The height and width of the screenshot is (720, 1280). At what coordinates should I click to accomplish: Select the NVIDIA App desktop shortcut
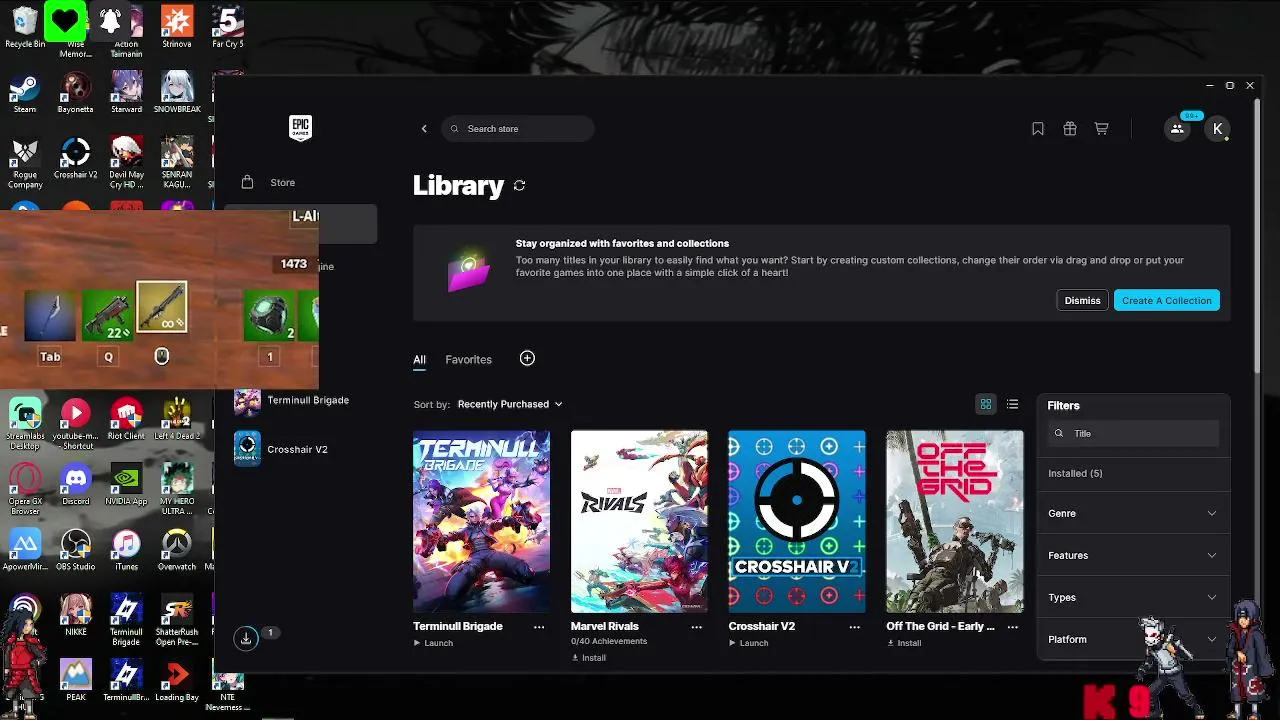pos(126,485)
